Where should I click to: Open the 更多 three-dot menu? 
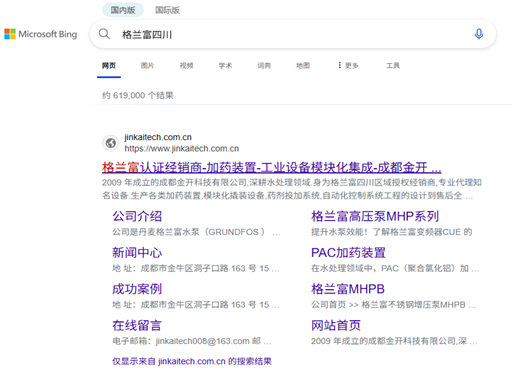[348, 65]
